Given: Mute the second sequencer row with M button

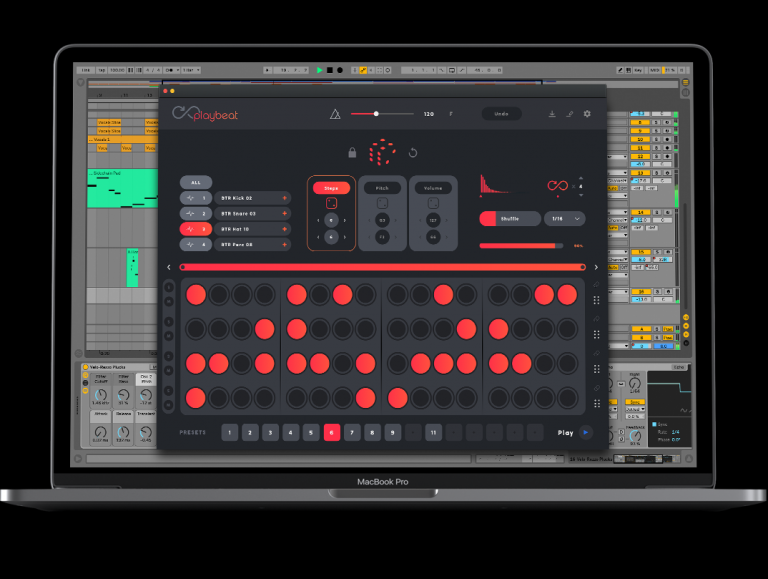Looking at the screenshot, I should [168, 336].
